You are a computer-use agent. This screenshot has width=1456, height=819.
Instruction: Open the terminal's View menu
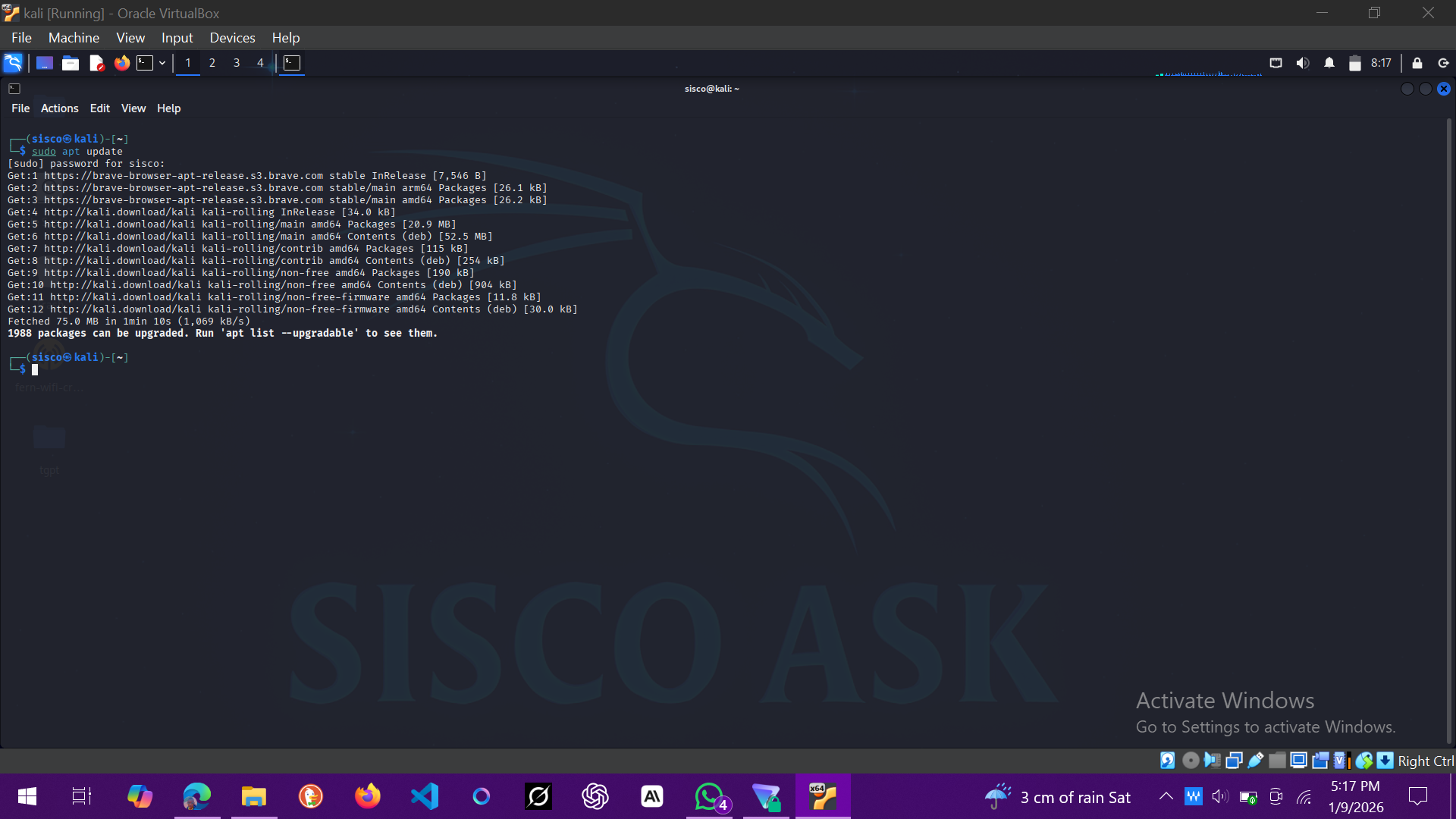tap(133, 108)
